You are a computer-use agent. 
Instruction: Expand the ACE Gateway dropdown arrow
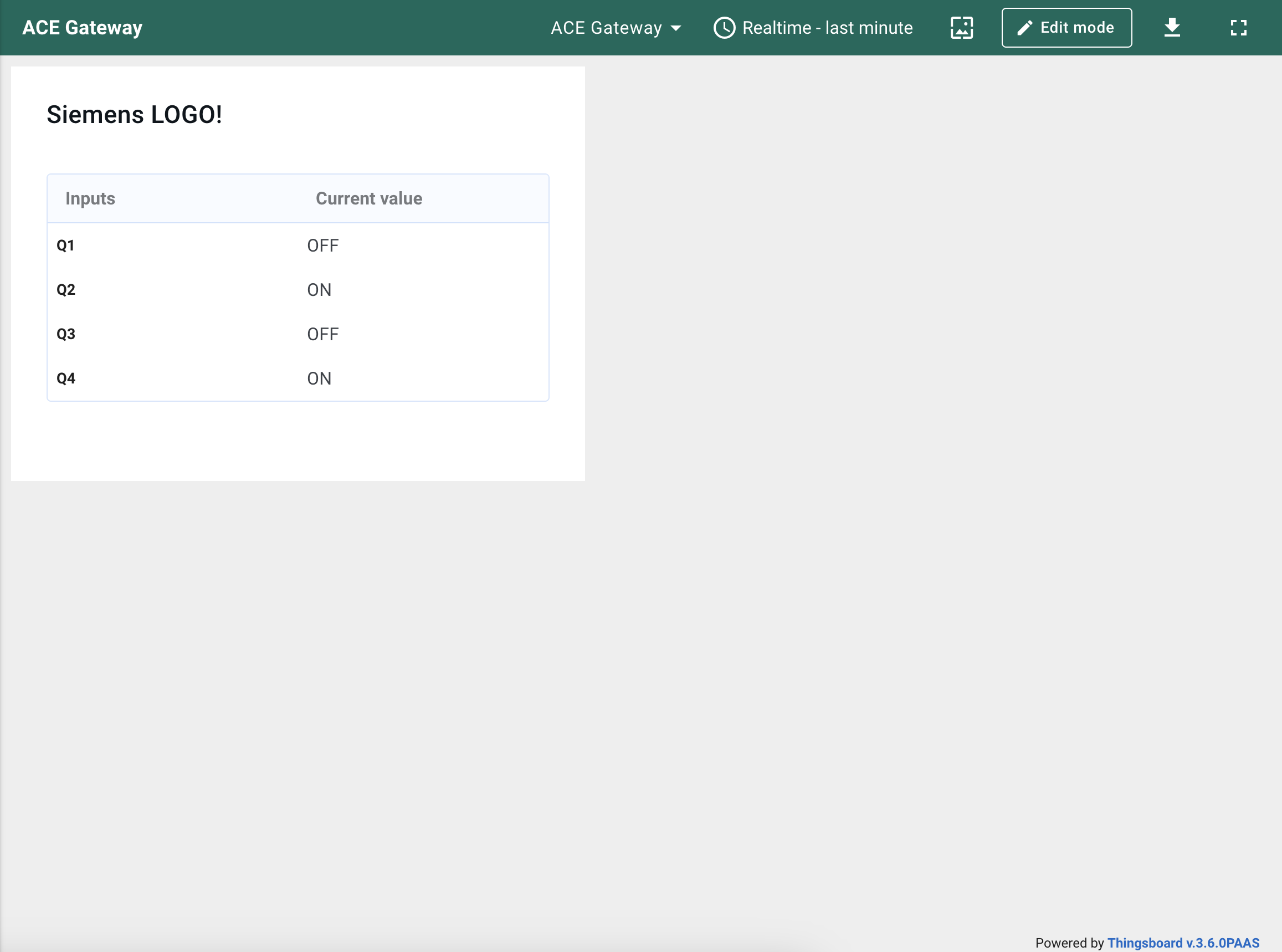[676, 28]
